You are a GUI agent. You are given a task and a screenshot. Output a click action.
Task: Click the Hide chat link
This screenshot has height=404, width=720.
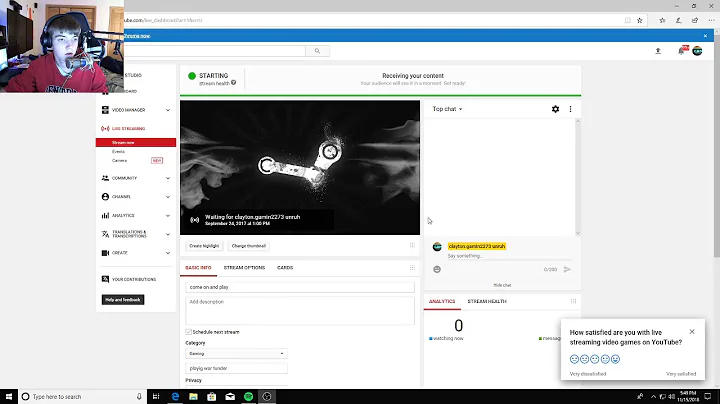(502, 285)
